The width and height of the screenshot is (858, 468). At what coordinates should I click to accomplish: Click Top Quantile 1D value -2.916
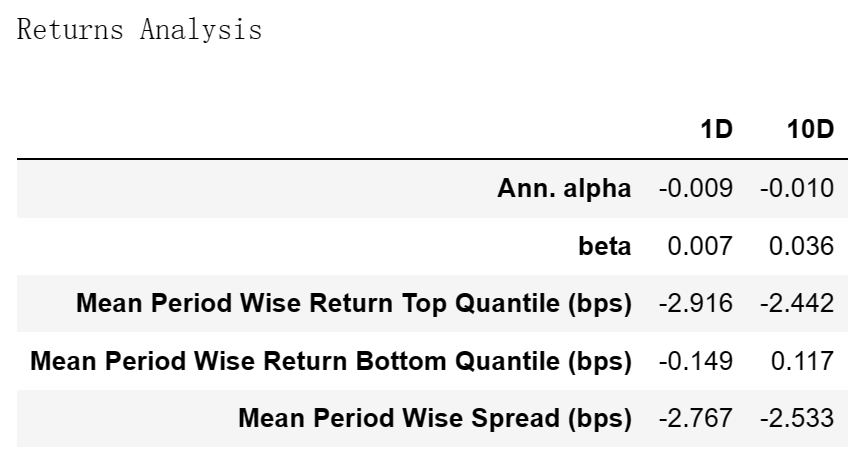(x=695, y=303)
